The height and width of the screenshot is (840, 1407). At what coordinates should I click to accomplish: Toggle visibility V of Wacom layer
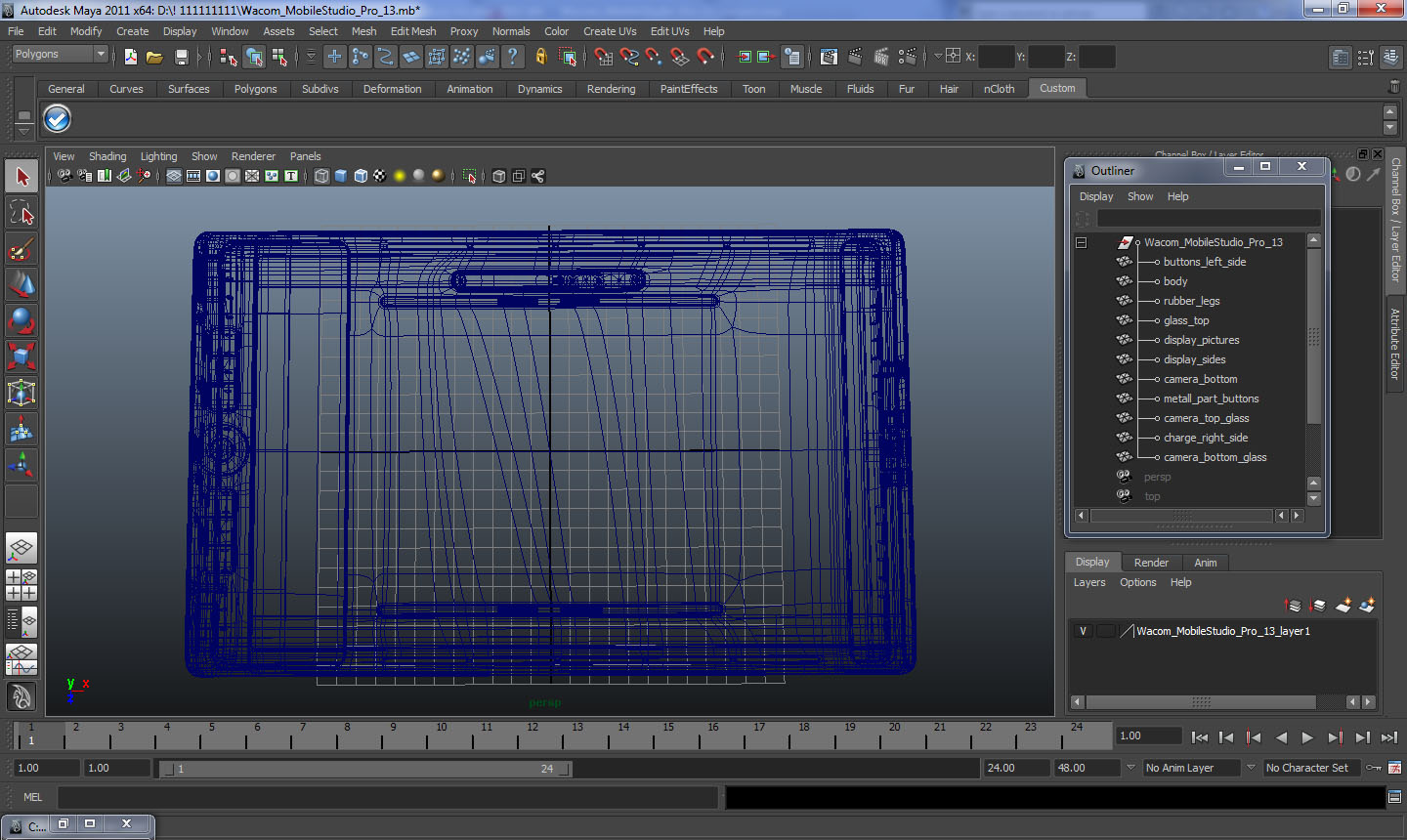(x=1083, y=631)
